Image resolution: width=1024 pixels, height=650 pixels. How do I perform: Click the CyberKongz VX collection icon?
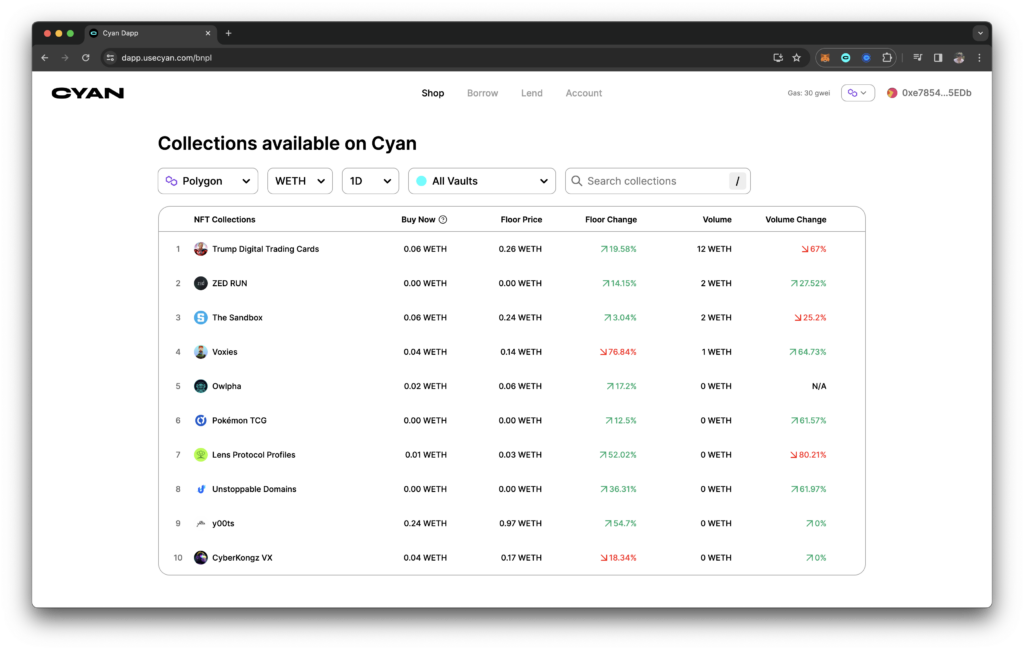(199, 557)
